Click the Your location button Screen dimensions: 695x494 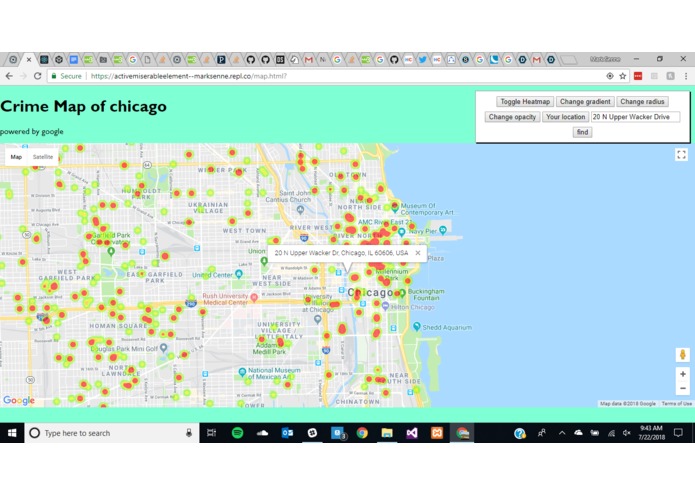[565, 117]
